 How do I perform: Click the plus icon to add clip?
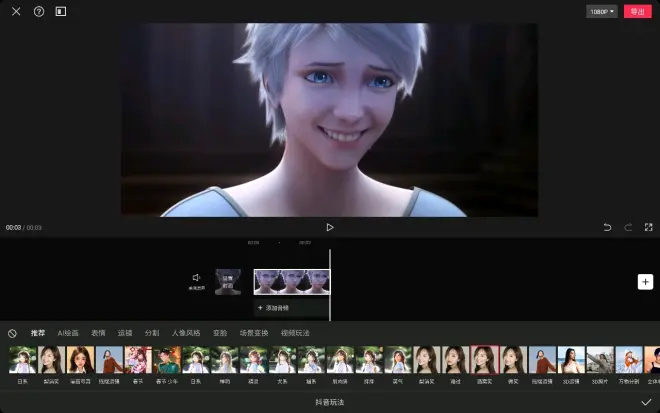point(645,282)
